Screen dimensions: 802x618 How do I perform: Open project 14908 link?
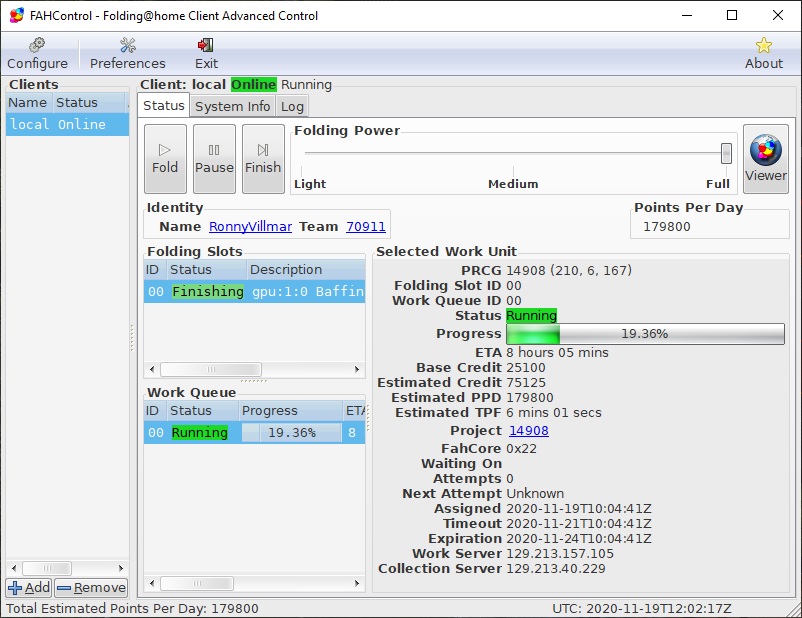pos(529,431)
